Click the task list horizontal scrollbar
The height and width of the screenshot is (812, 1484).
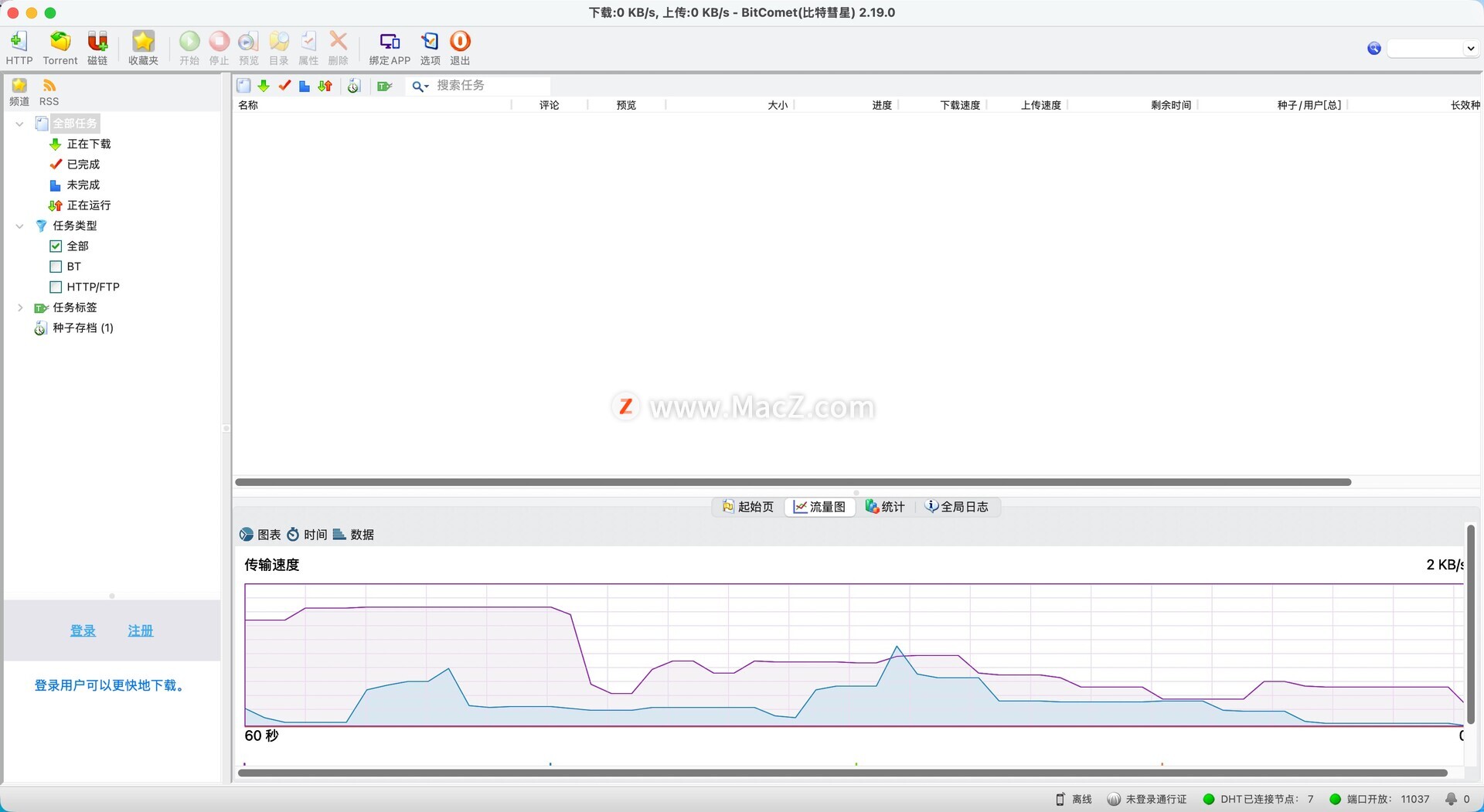[x=792, y=482]
